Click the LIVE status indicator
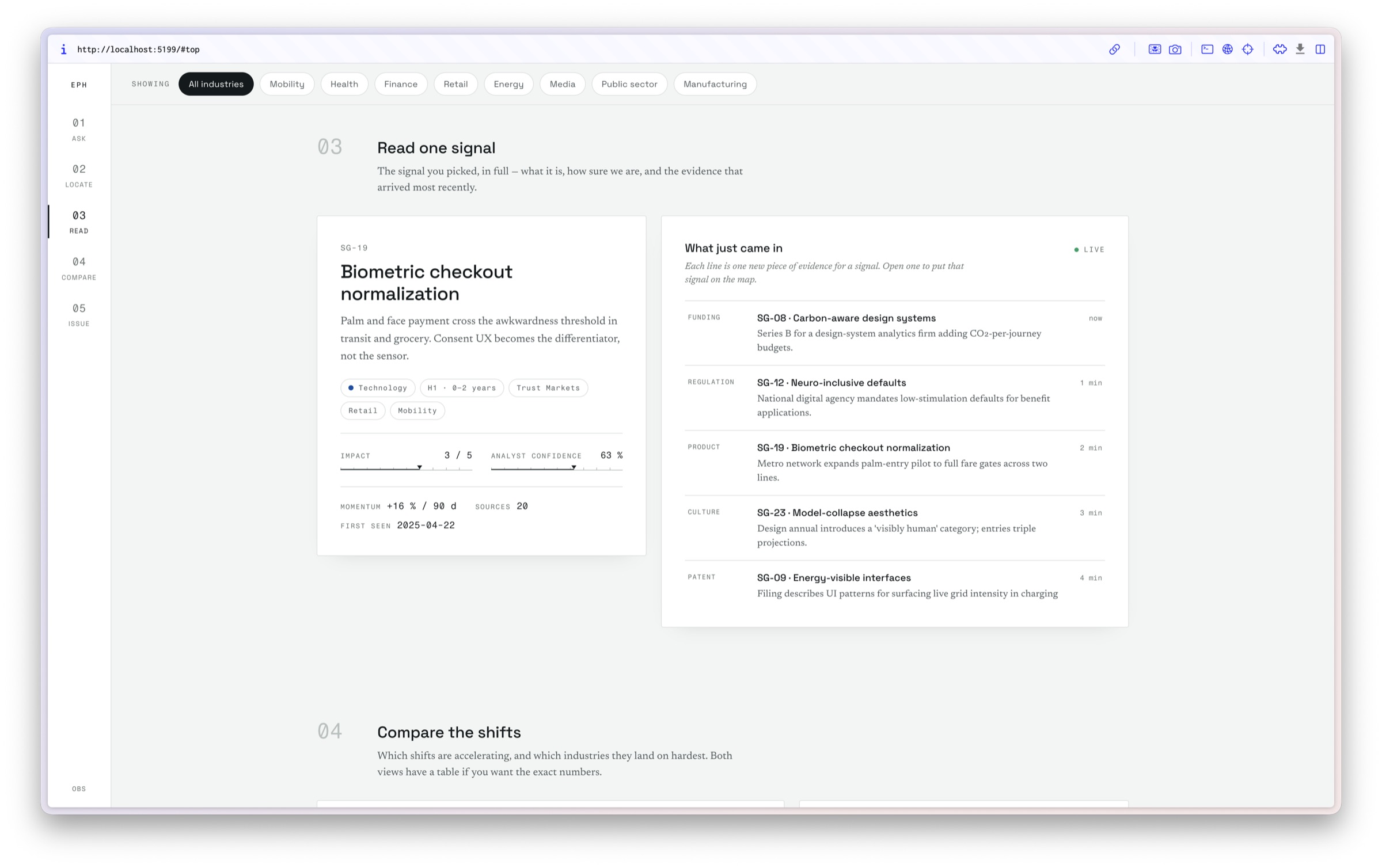Viewport: 1382px width, 868px height. pyautogui.click(x=1089, y=250)
